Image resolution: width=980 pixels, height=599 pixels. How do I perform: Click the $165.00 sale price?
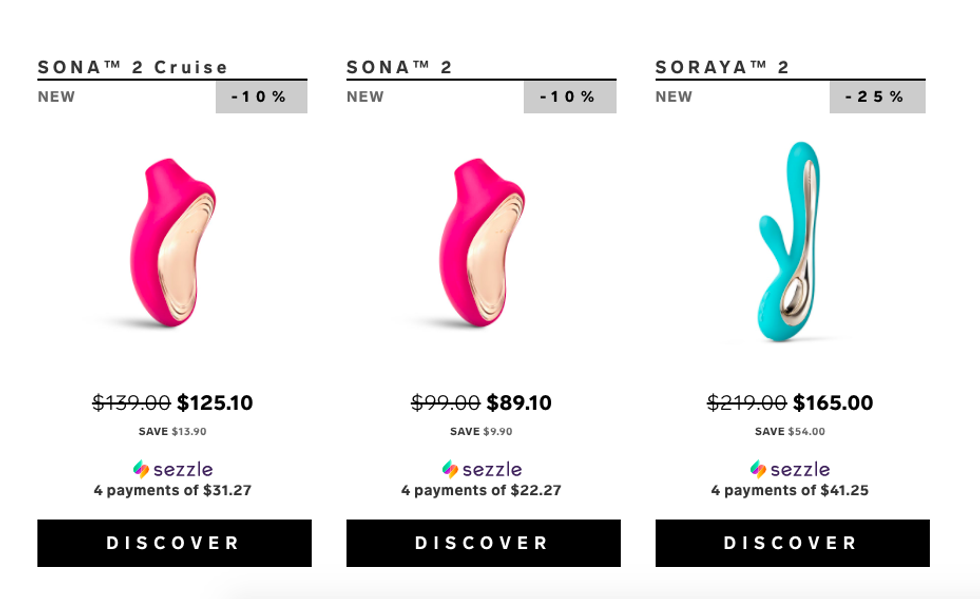coord(833,403)
